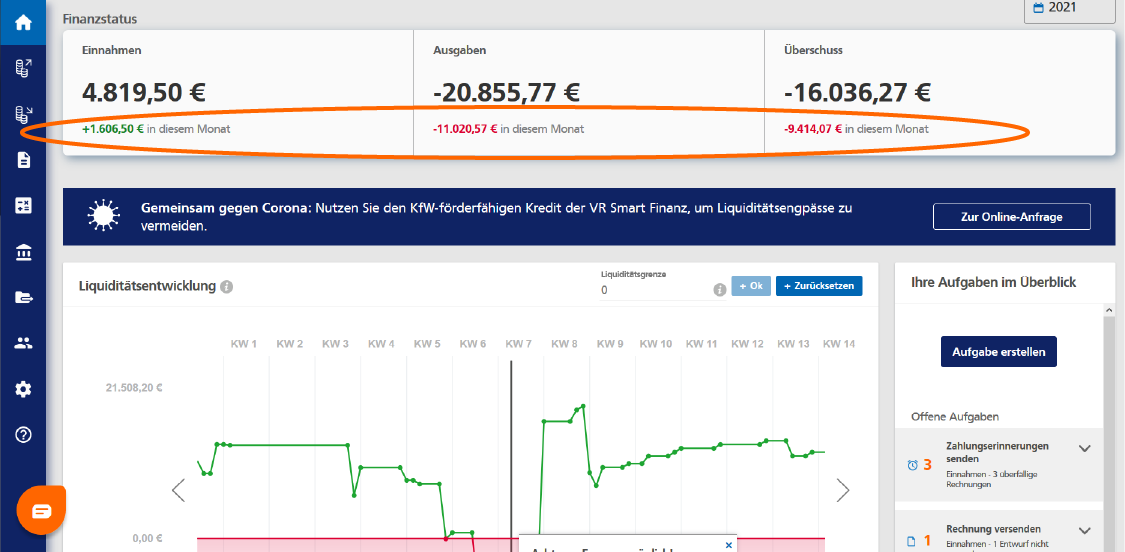Click +1.606,50 € in diesem Monat
Image resolution: width=1125 pixels, height=552 pixels.
(157, 129)
